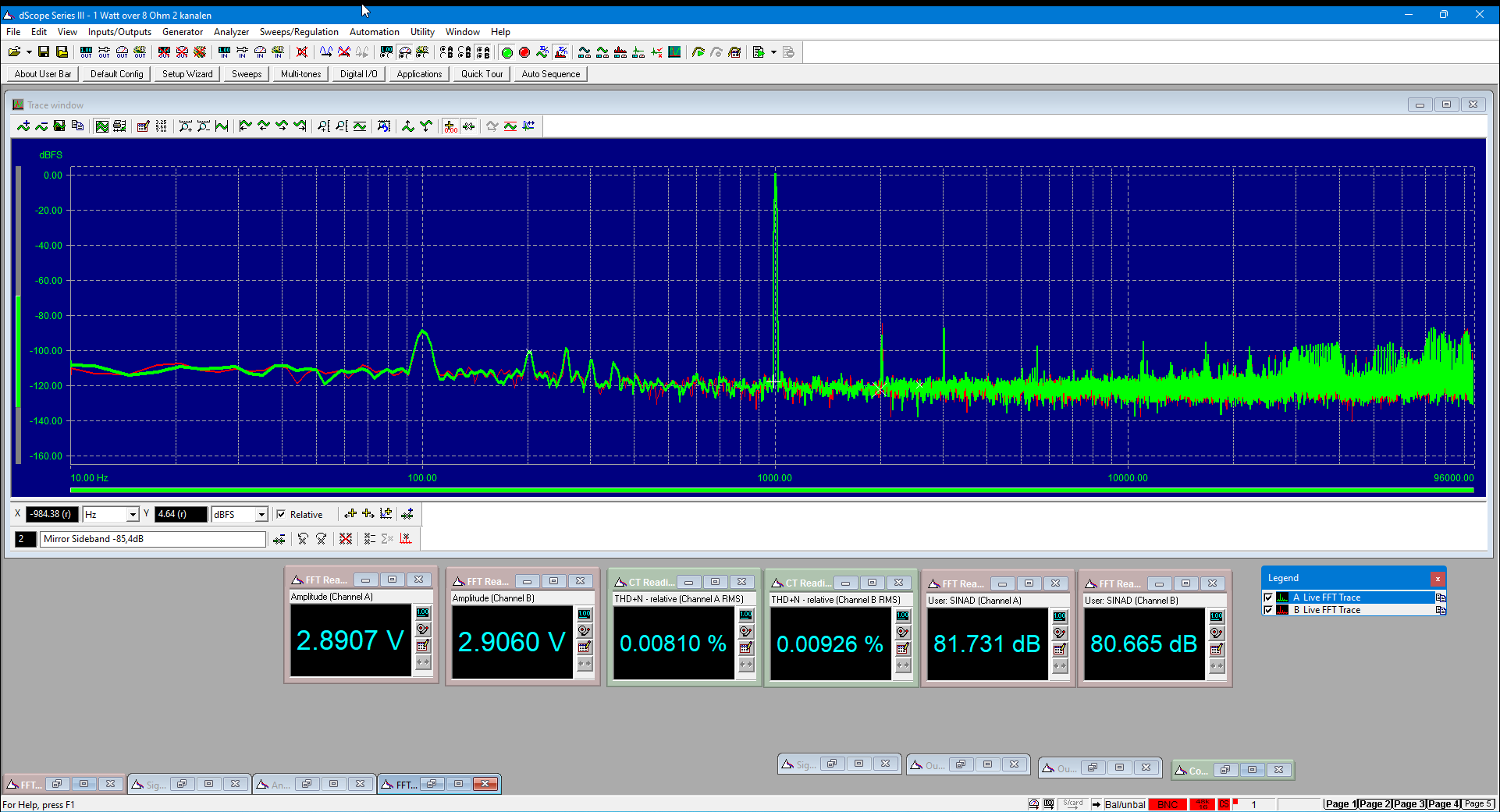Click the Save floppy disk icon
Image resolution: width=1500 pixels, height=812 pixels.
(44, 52)
